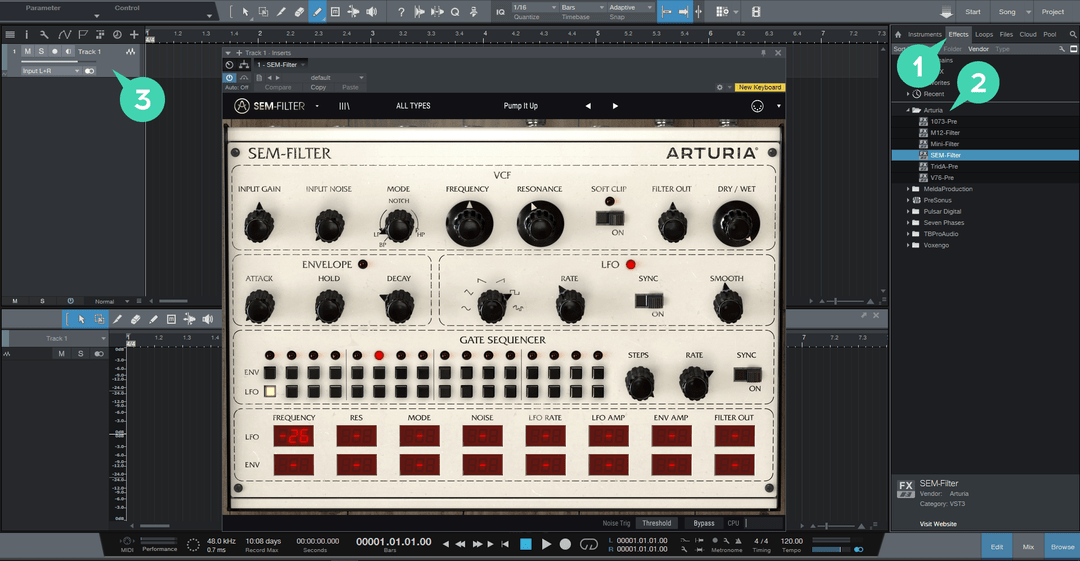Record-arm Track 1

tap(55, 52)
